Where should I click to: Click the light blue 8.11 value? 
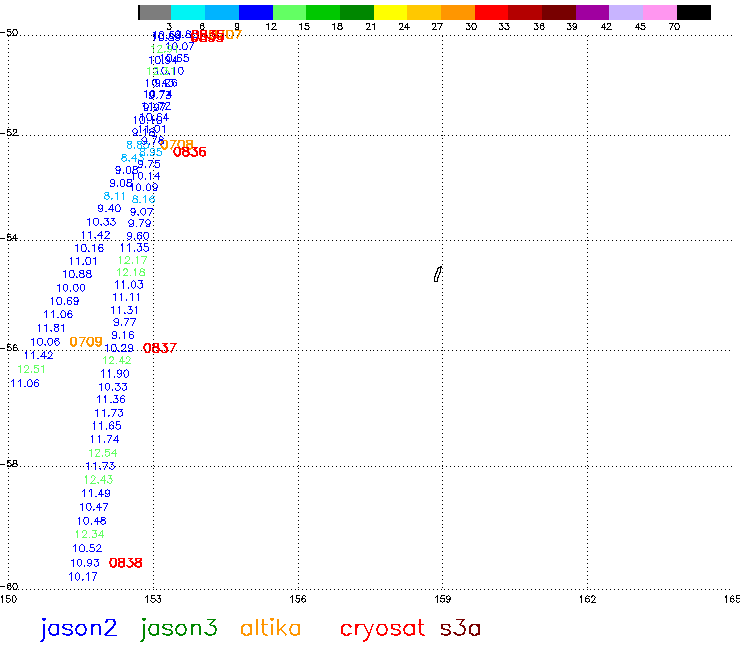coord(115,196)
